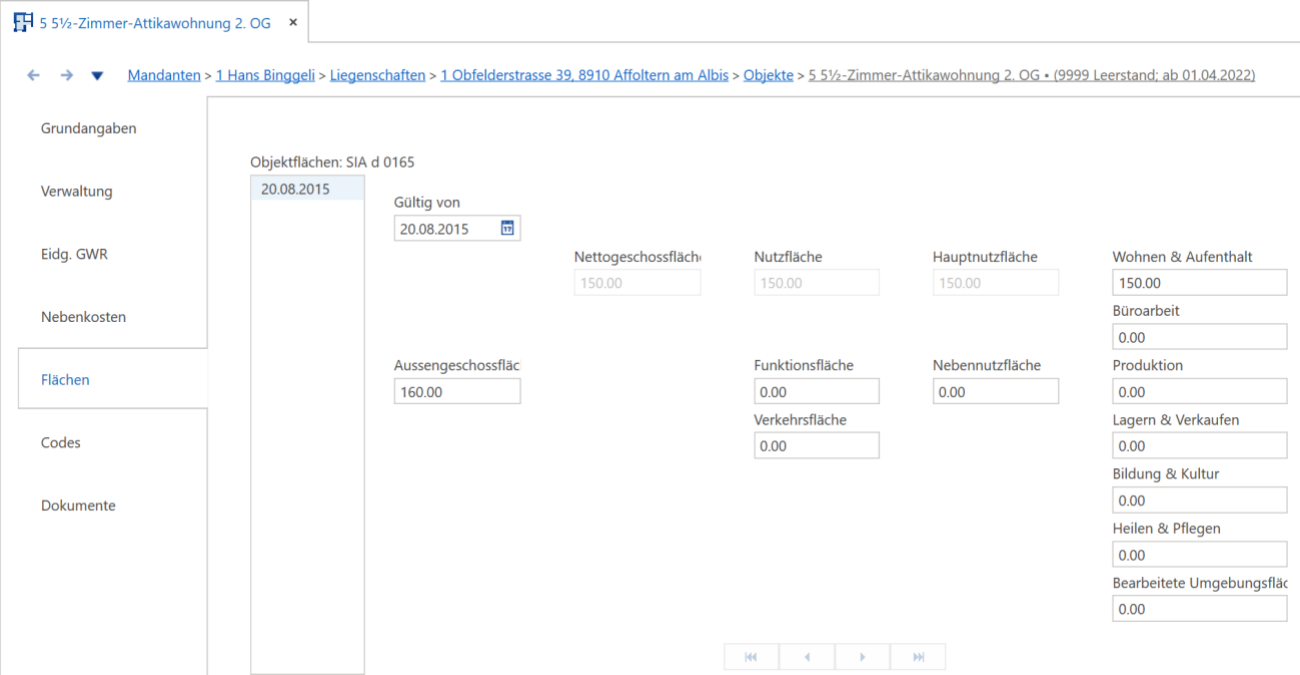1300x675 pixels.
Task: Click the back navigation arrow
Action: pyautogui.click(x=33, y=75)
